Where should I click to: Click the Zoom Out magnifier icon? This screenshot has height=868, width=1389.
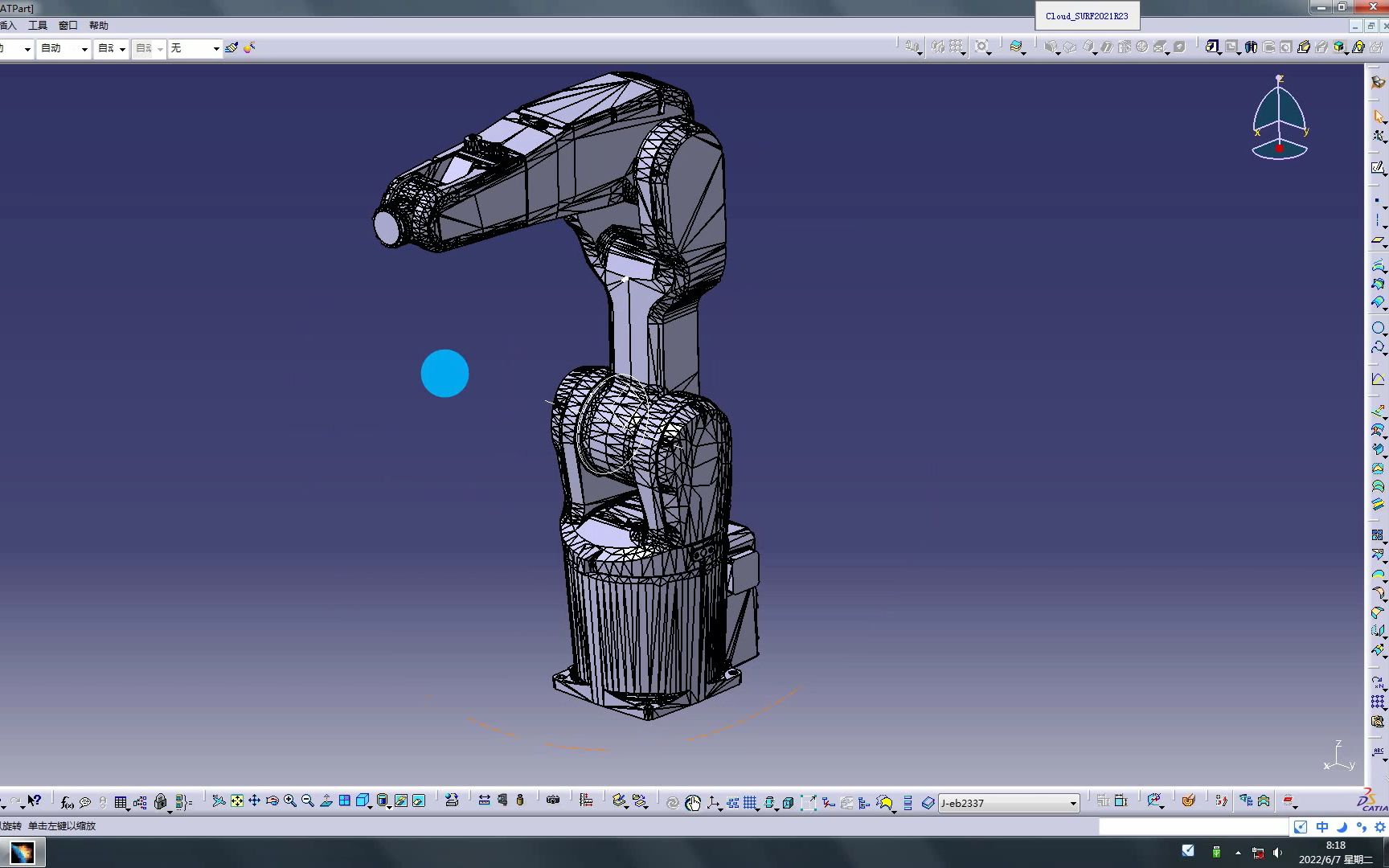point(307,801)
